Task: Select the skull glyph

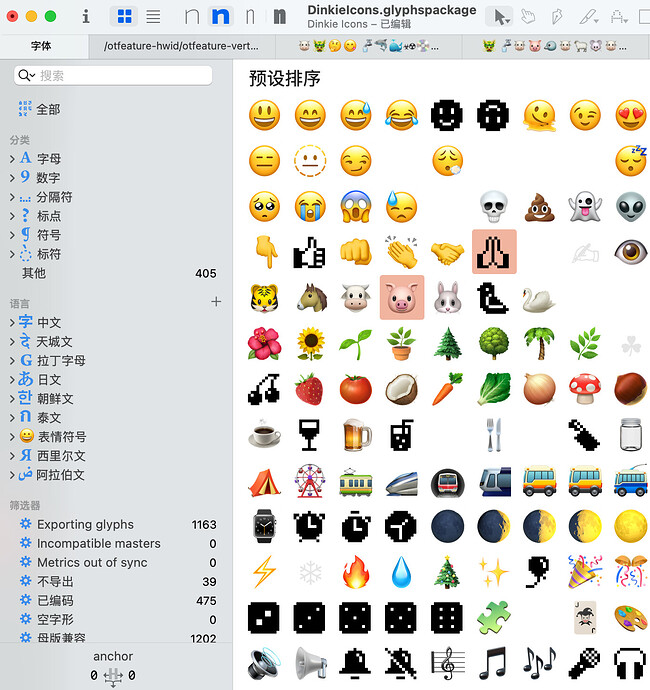Action: [494, 206]
